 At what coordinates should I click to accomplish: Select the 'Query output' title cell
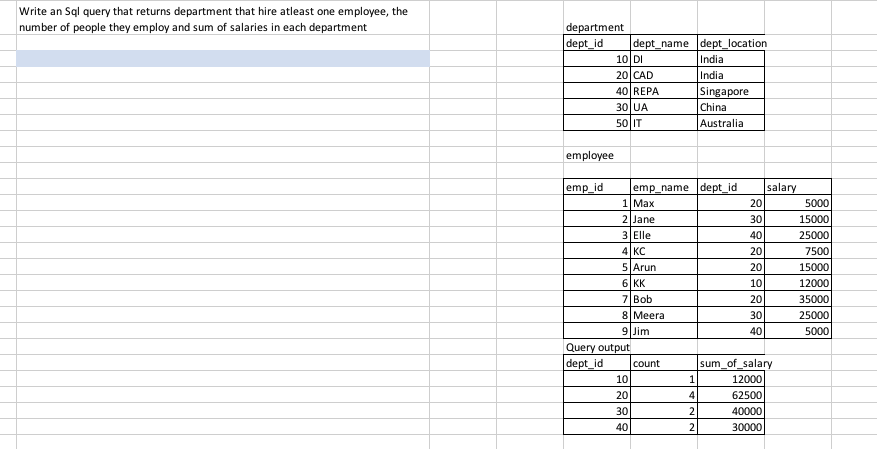[x=597, y=347]
